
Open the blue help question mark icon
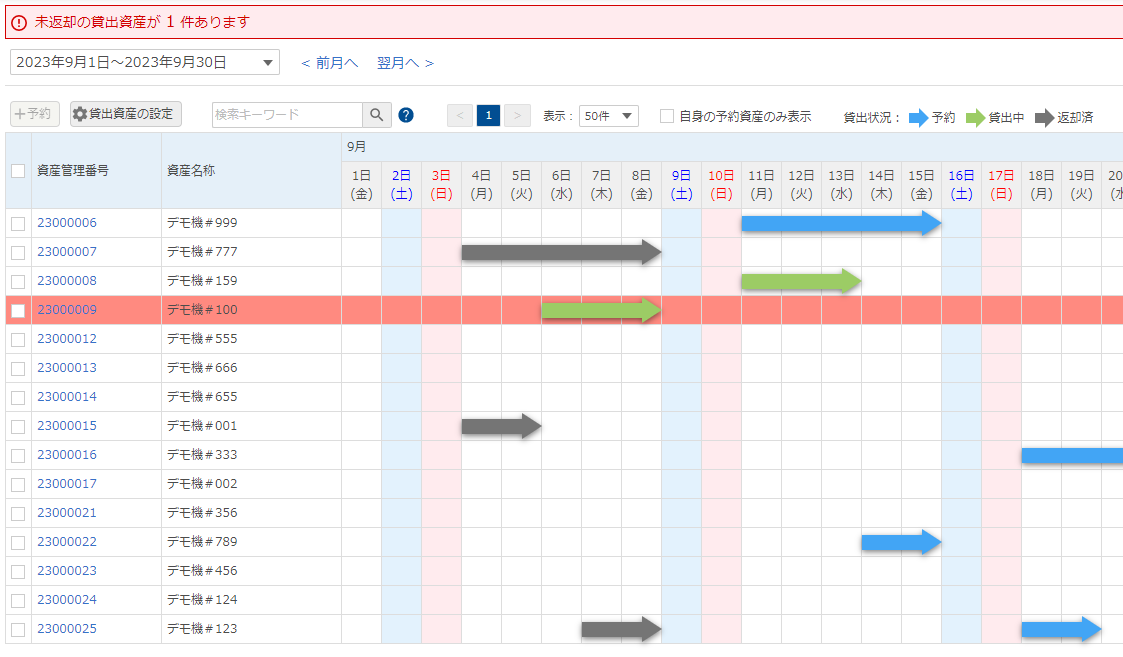pyautogui.click(x=406, y=115)
